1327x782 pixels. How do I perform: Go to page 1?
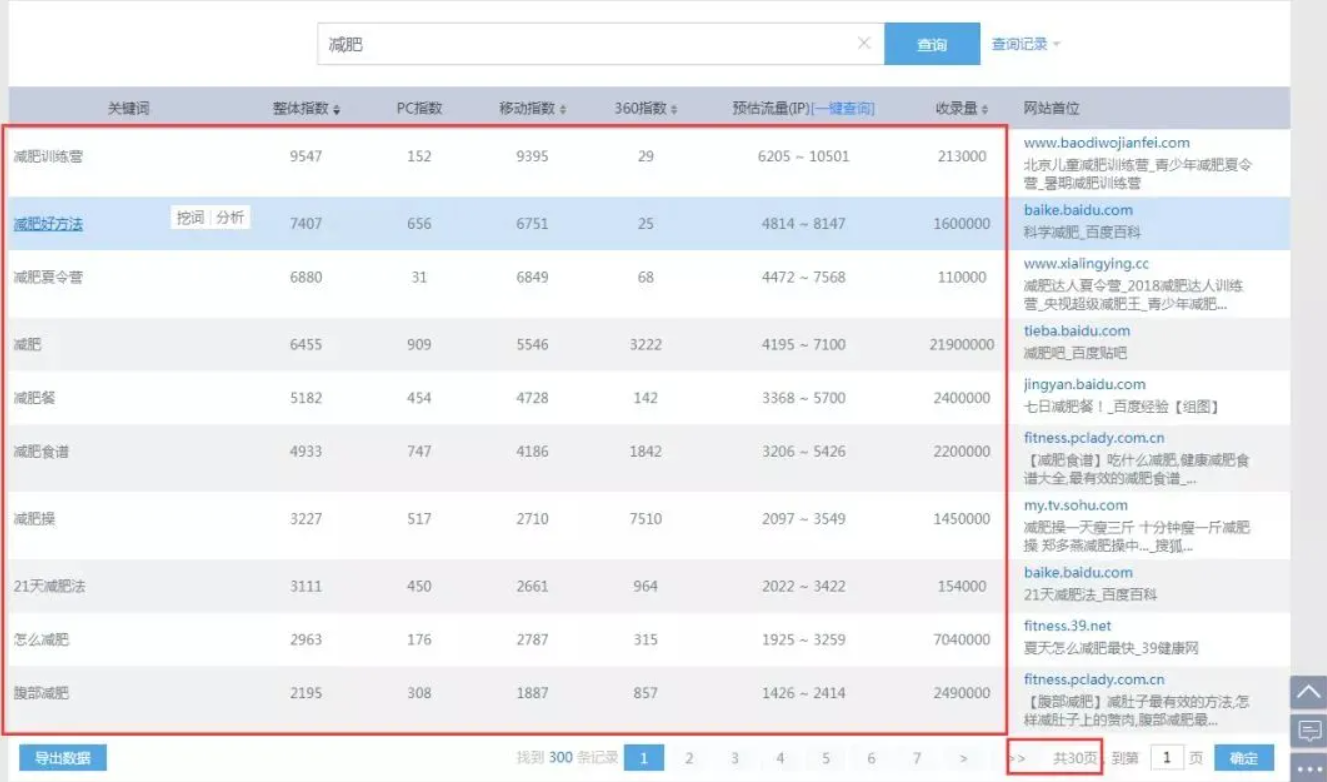point(644,758)
